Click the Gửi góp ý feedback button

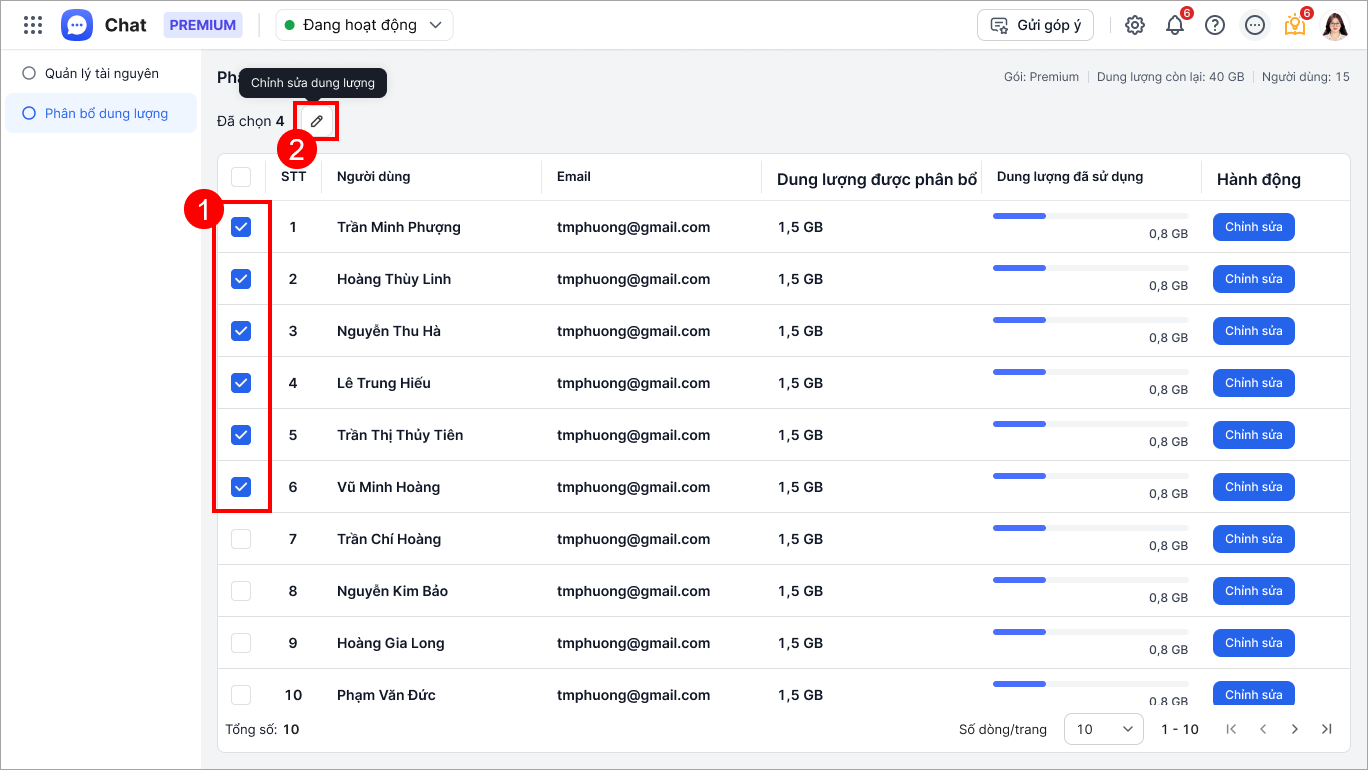coord(1035,25)
